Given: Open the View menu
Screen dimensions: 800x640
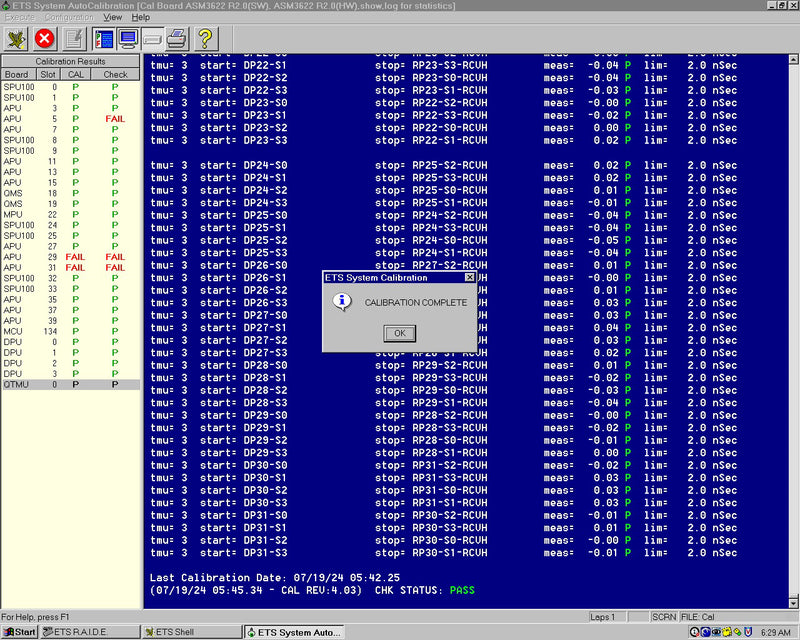Looking at the screenshot, I should tap(112, 16).
